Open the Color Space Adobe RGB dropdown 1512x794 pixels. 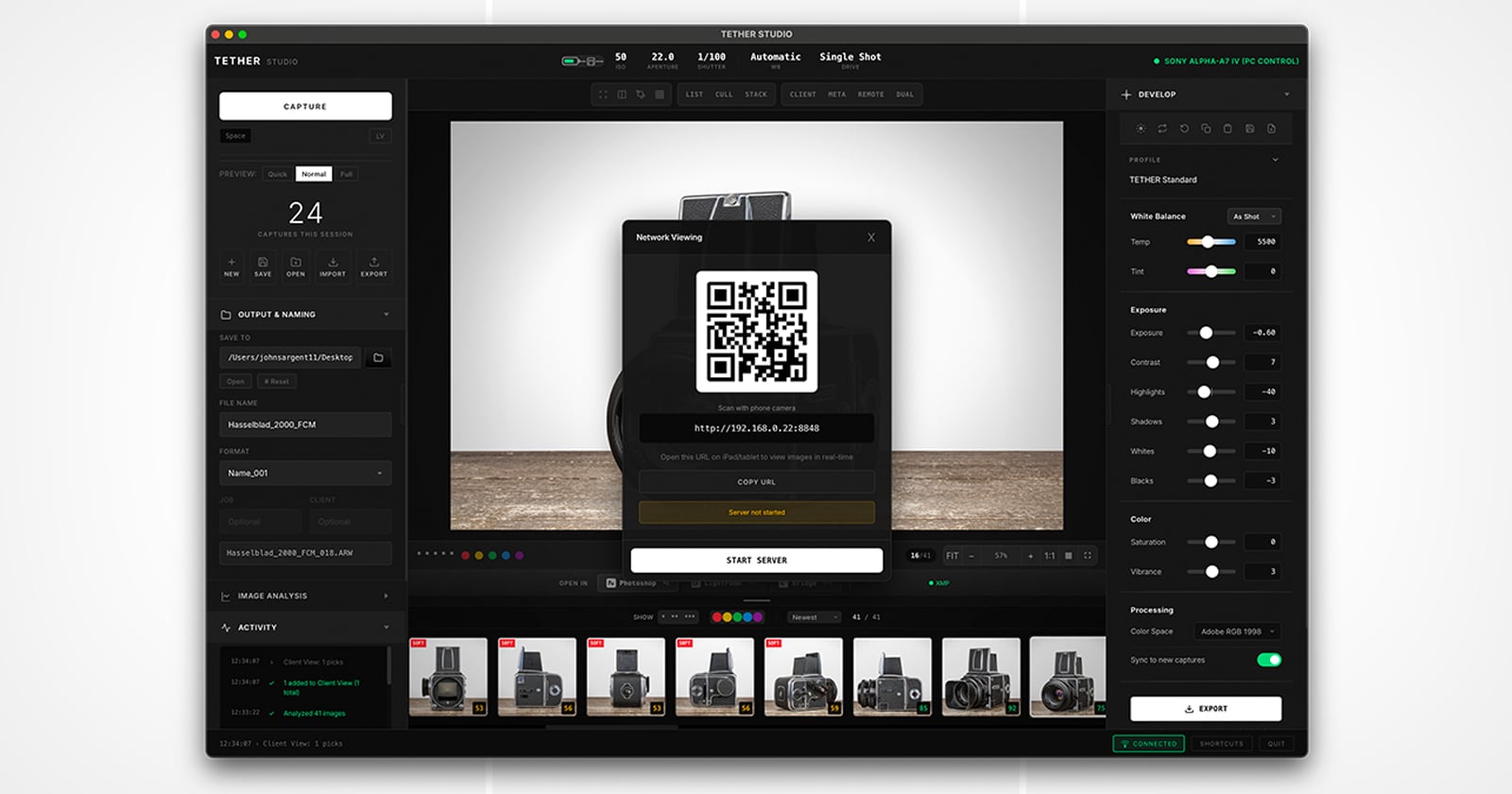[x=1238, y=631]
